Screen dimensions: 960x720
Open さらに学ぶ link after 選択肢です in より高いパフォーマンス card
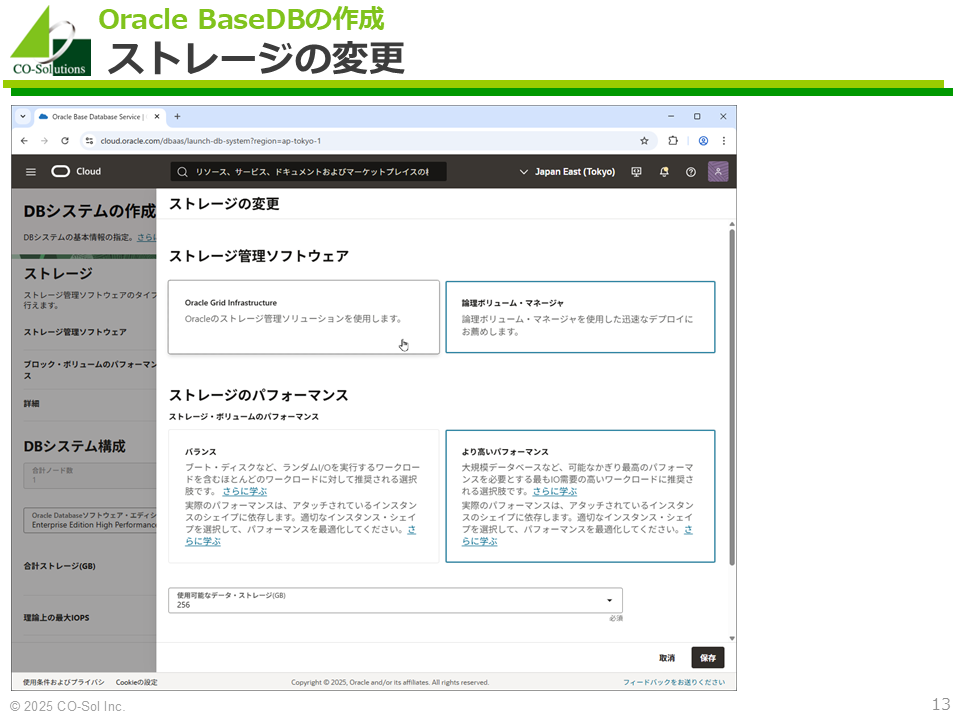tap(555, 492)
